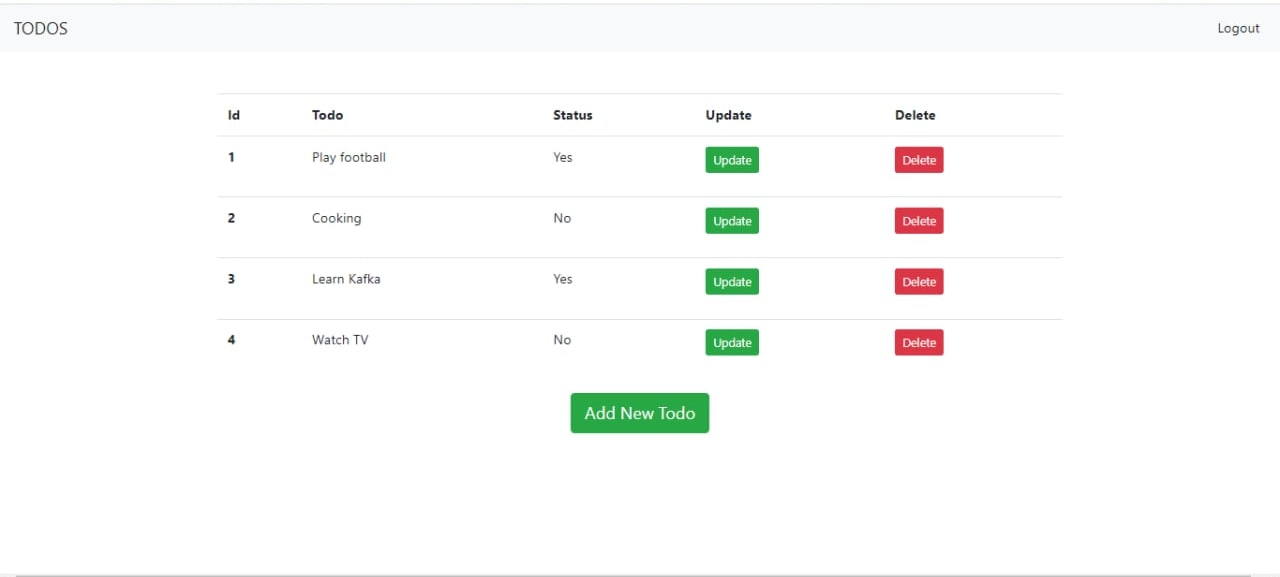This screenshot has width=1280, height=577.
Task: Select the Play football row text
Action: click(x=348, y=157)
